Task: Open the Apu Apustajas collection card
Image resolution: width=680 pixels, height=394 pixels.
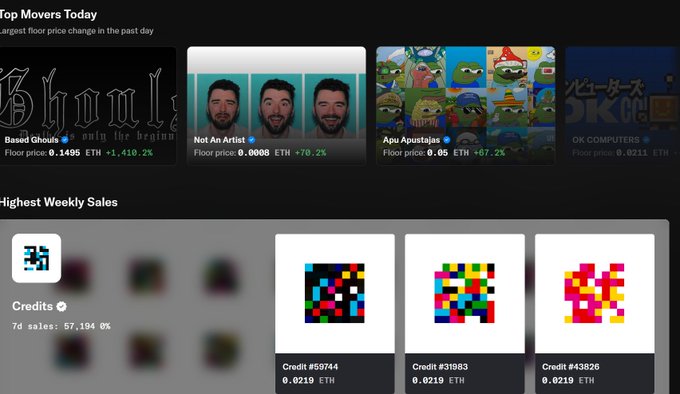Action: pos(465,105)
